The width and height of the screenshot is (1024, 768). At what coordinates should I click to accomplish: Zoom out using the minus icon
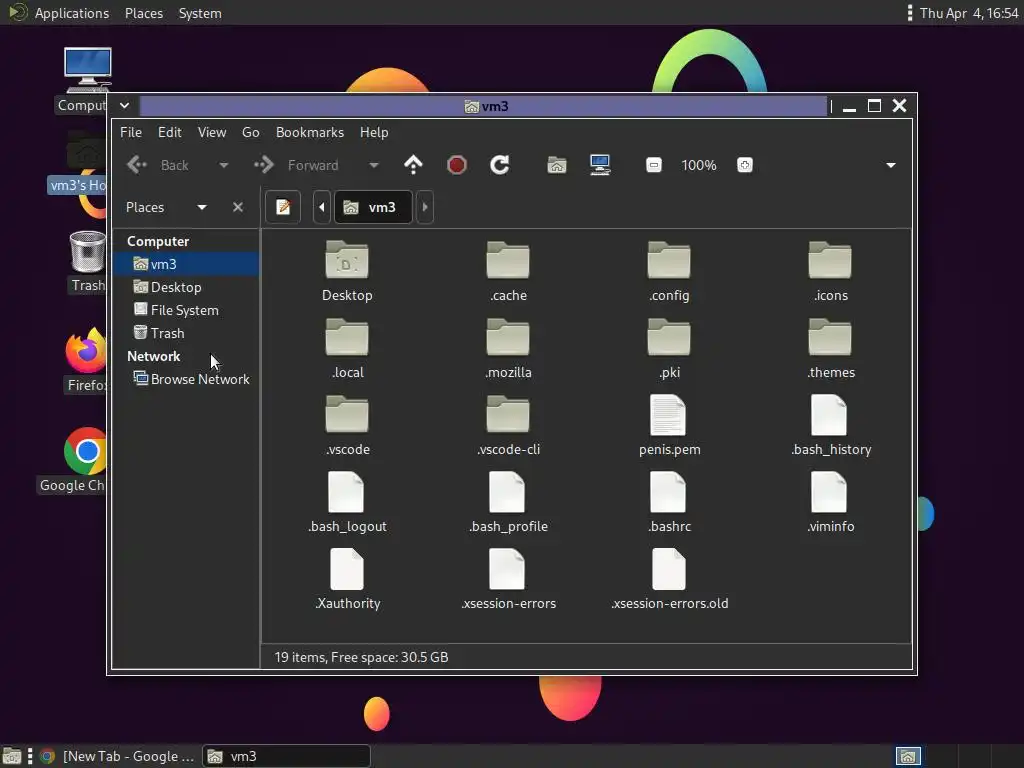coord(654,165)
